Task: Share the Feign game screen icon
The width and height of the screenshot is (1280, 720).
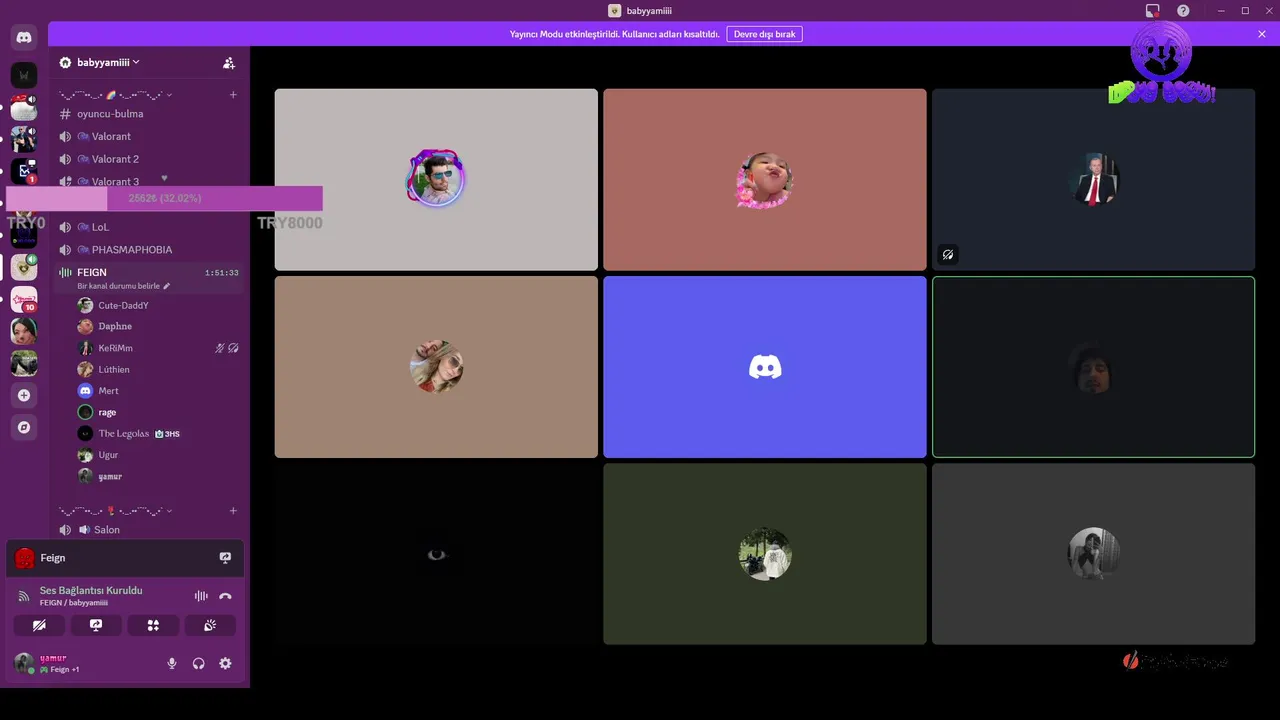Action: tap(225, 558)
